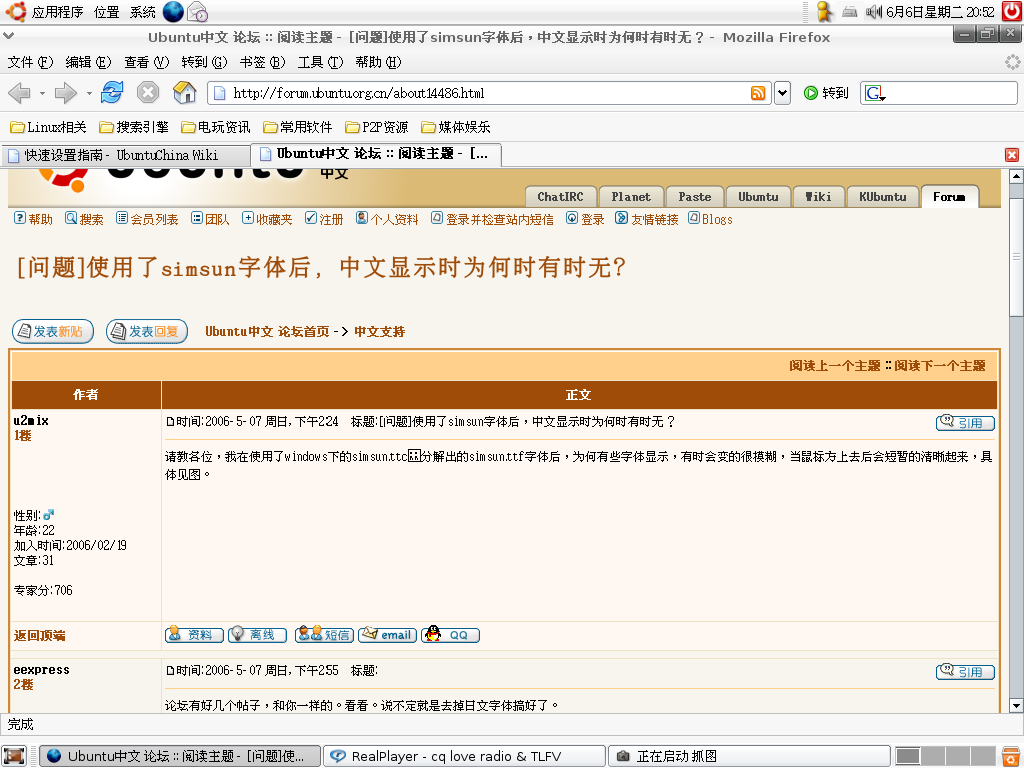The width and height of the screenshot is (1024, 768).
Task: Close the current tab with red X
Action: pyautogui.click(x=1012, y=155)
